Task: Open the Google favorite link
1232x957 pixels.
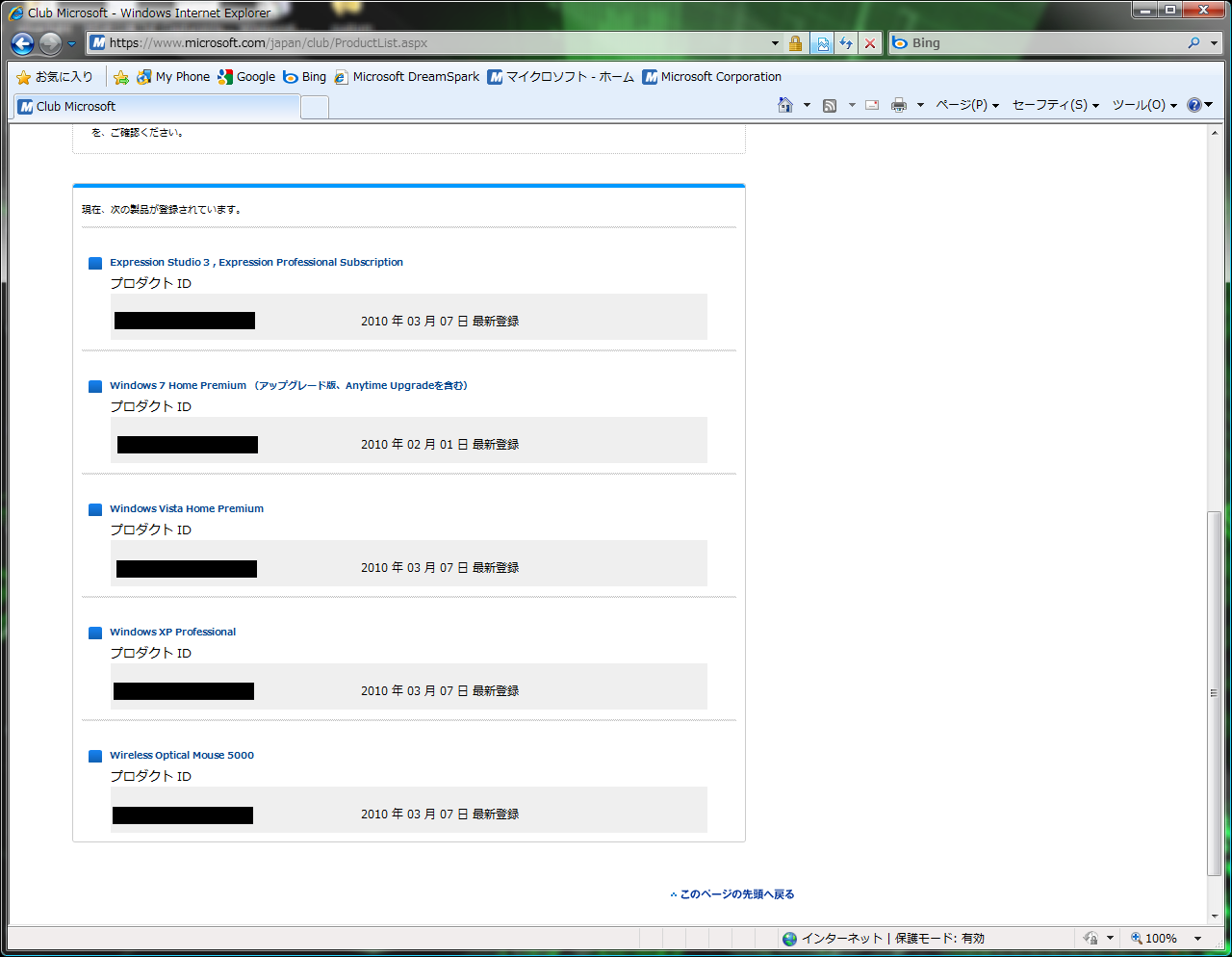Action: click(x=246, y=77)
